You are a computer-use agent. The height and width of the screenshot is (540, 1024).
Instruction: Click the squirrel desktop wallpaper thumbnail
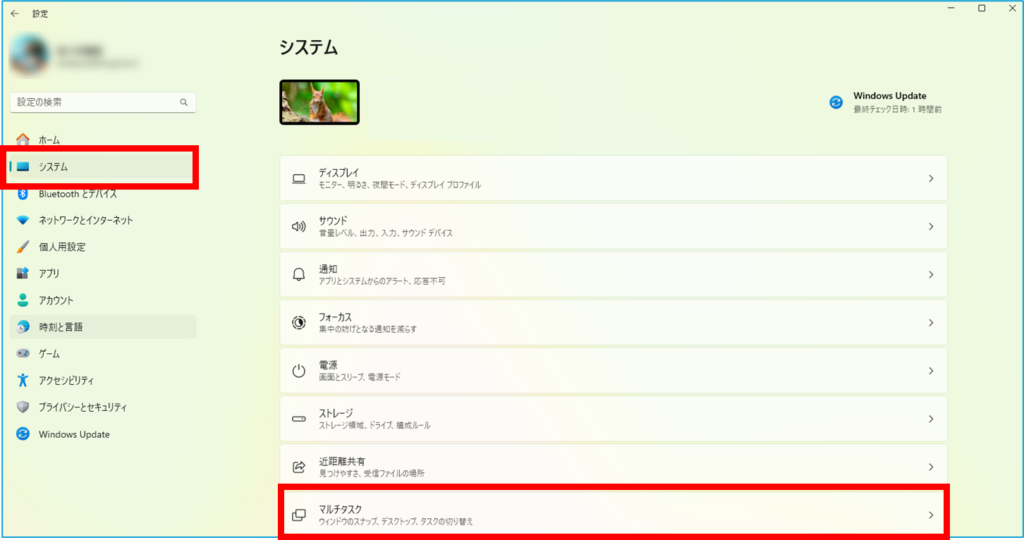(x=319, y=103)
